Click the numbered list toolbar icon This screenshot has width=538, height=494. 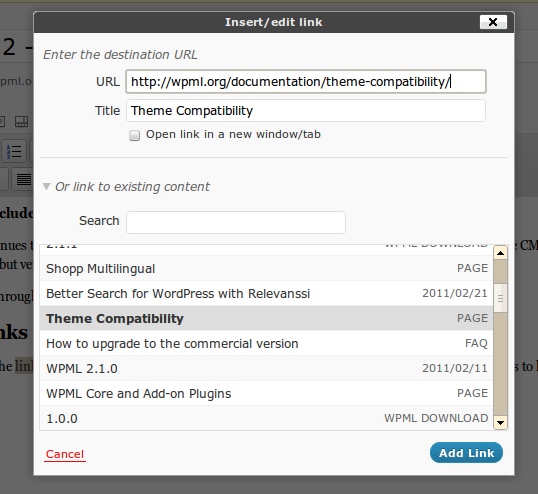click(x=14, y=151)
